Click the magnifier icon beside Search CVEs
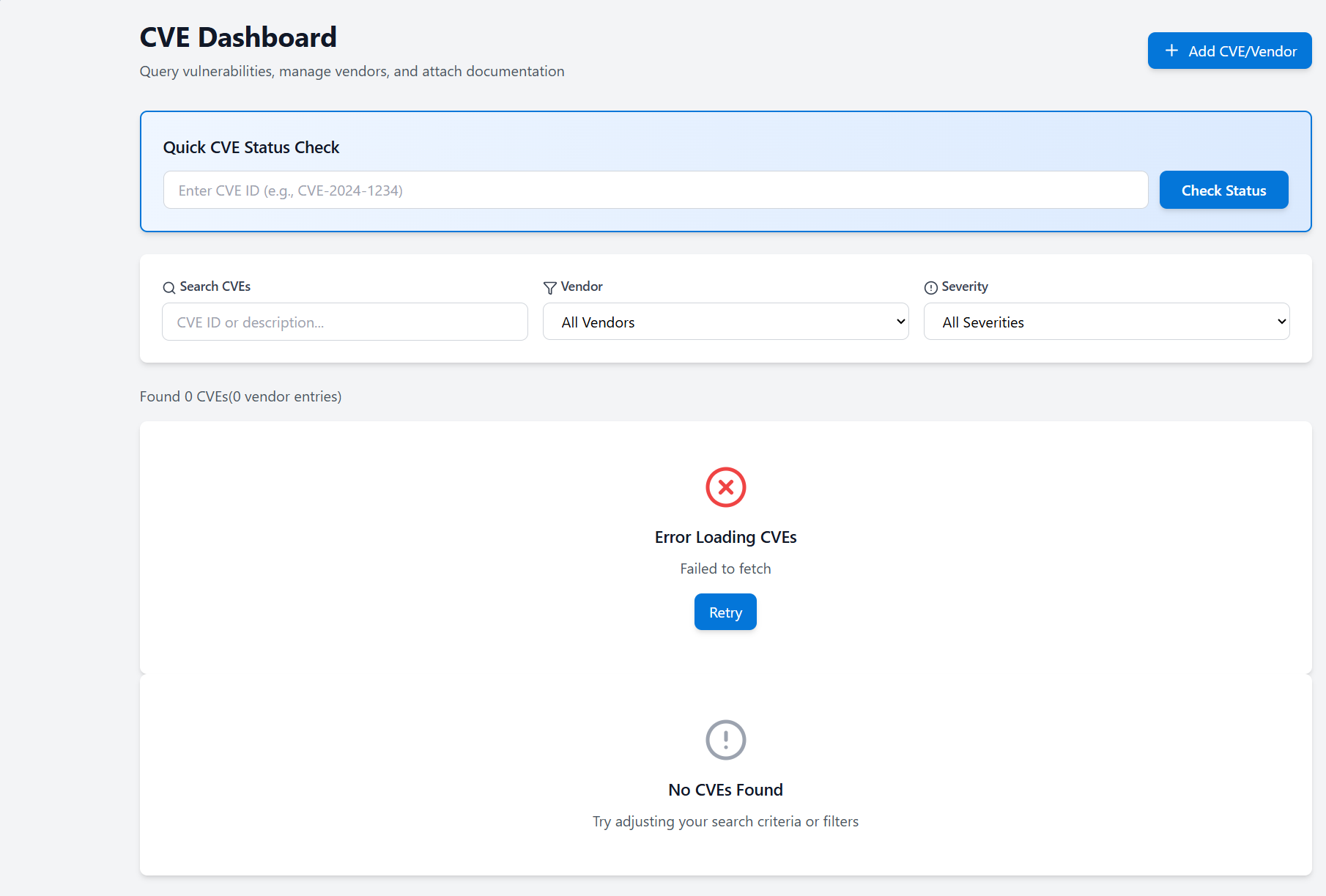Screen dimensions: 1326x896 (x=169, y=288)
